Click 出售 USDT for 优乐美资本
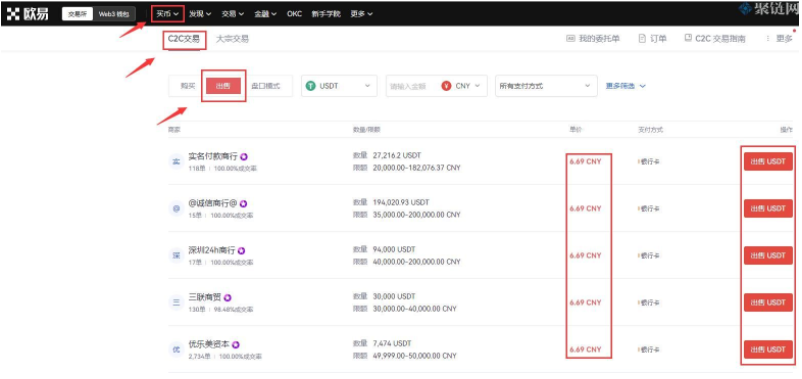 click(x=768, y=350)
